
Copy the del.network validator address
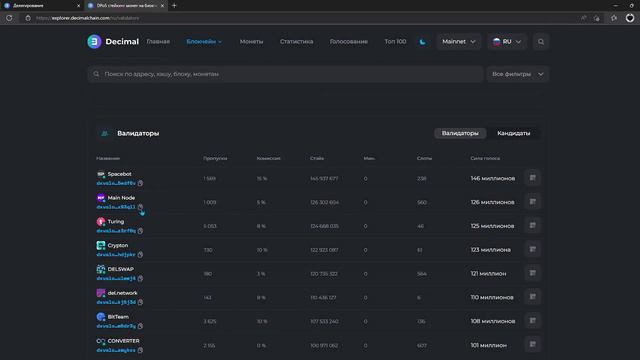pos(140,302)
